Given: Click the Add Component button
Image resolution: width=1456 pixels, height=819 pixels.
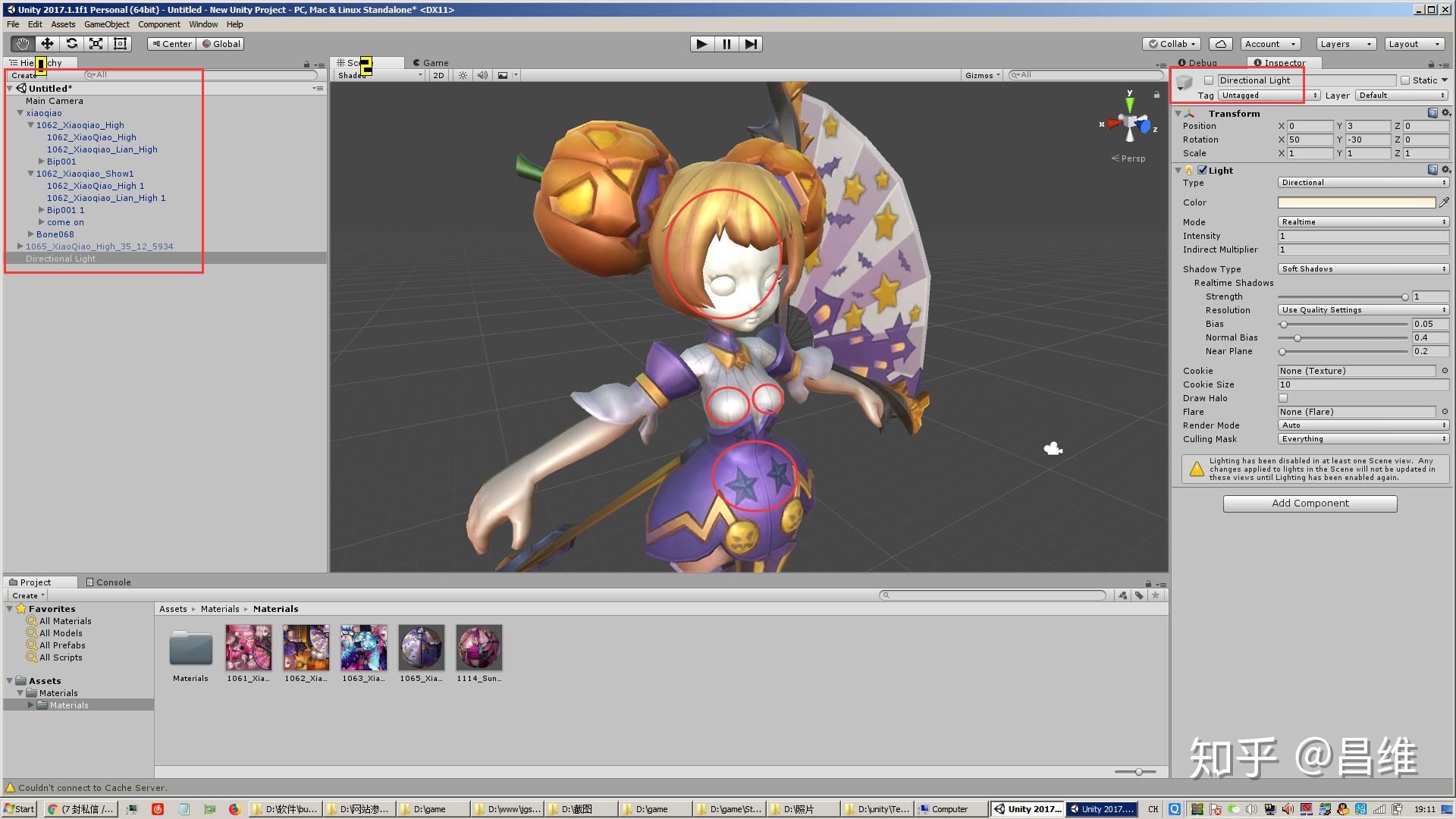Looking at the screenshot, I should 1310,504.
